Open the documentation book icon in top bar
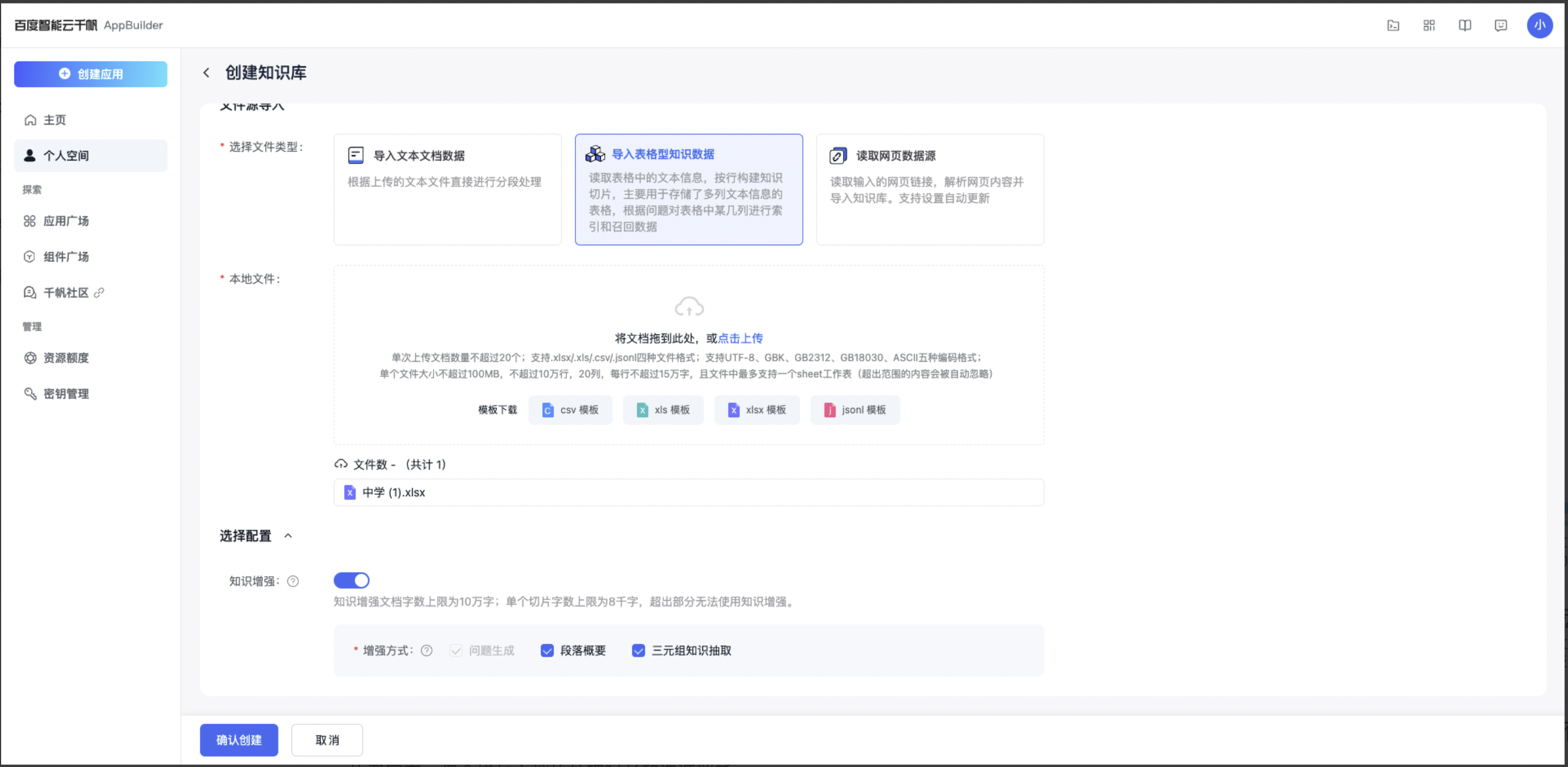 [x=1465, y=25]
